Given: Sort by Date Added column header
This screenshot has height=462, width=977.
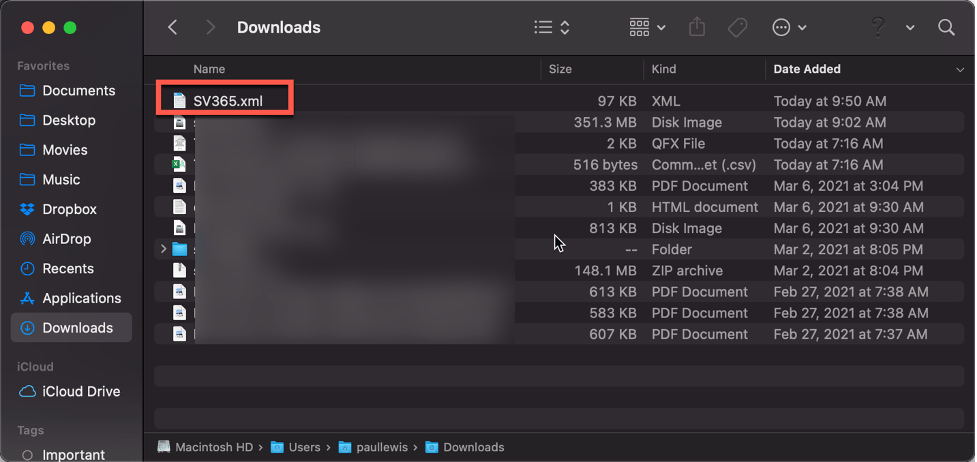Looking at the screenshot, I should click(806, 69).
